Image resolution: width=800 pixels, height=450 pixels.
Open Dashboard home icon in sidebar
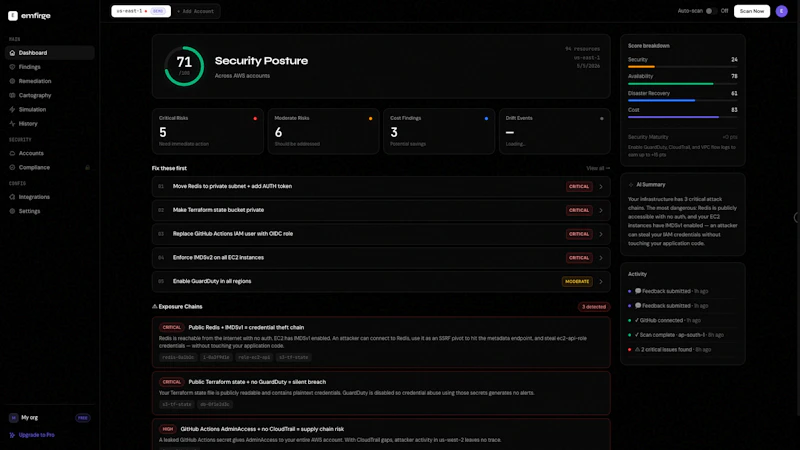click(x=12, y=53)
